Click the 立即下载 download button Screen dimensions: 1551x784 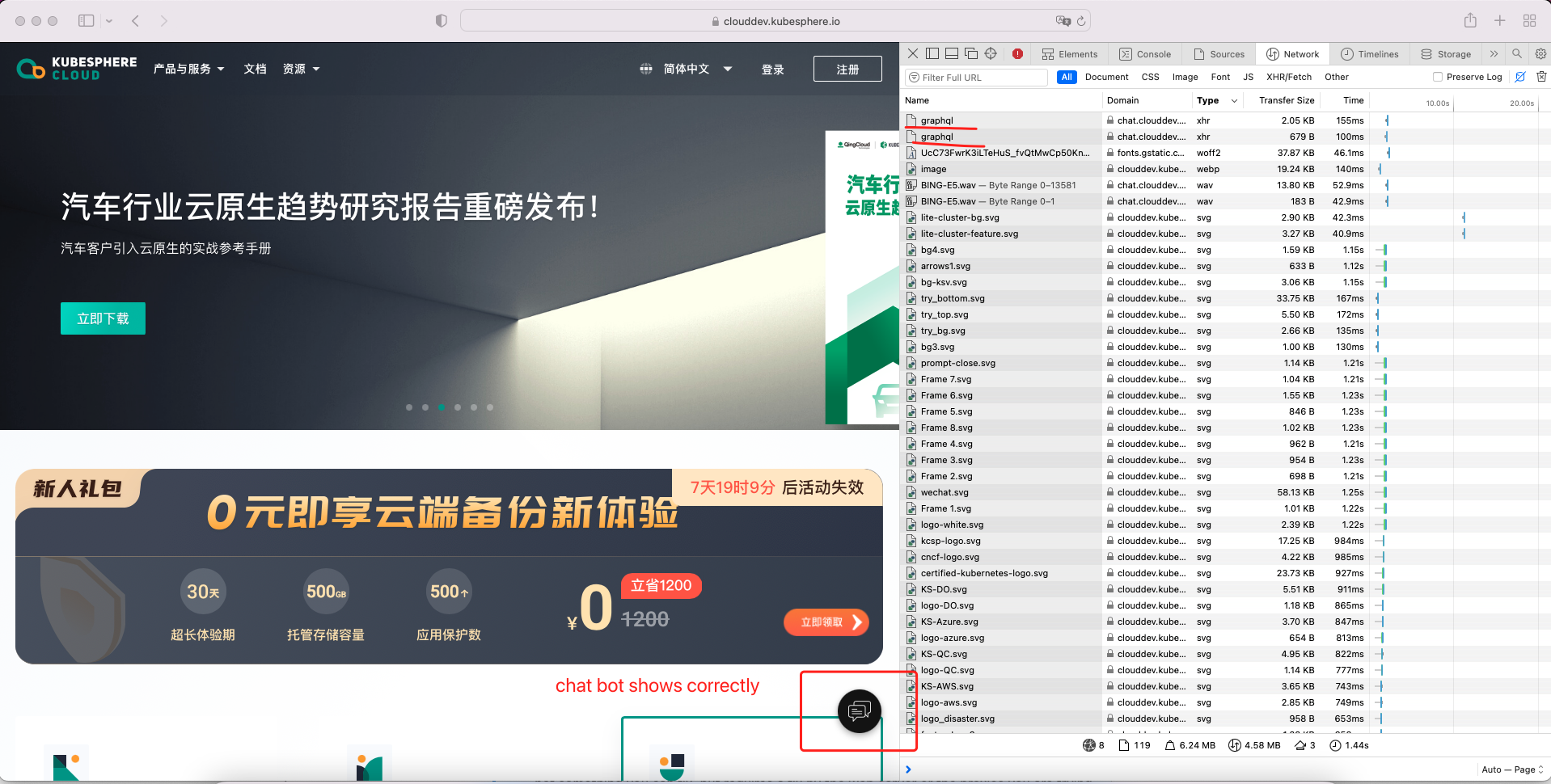(102, 318)
